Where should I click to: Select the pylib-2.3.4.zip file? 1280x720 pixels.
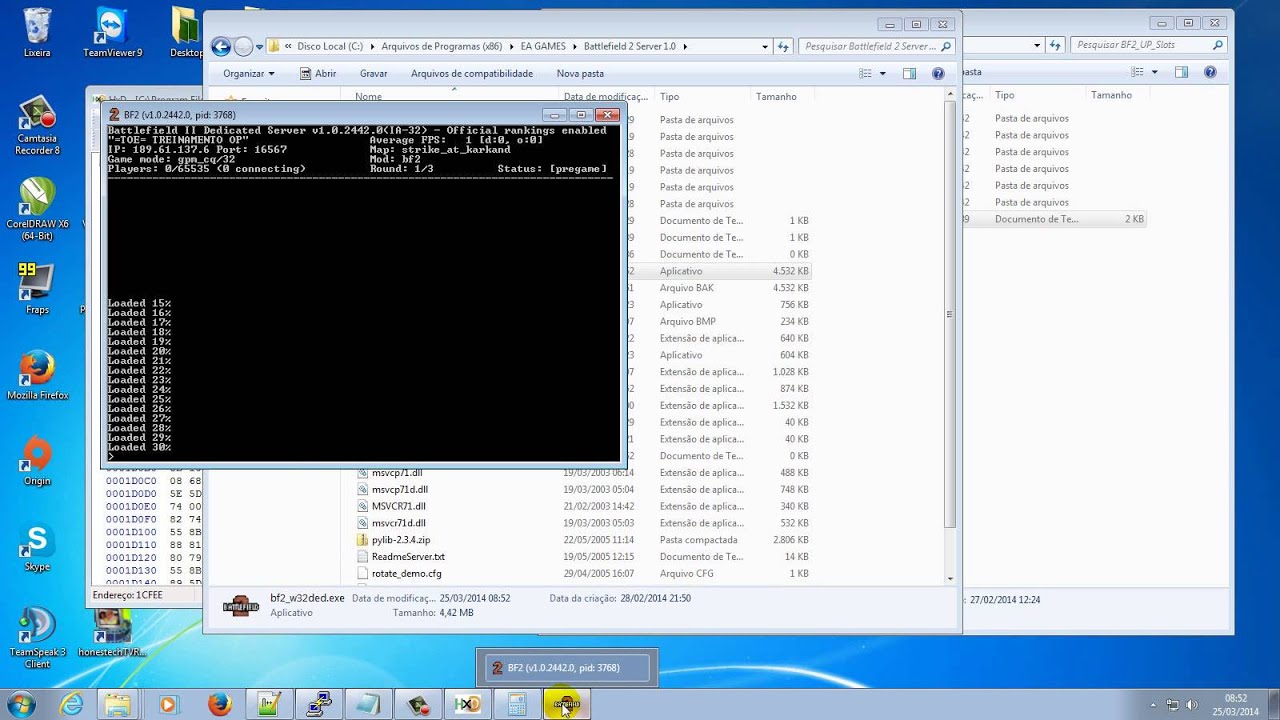coord(401,540)
